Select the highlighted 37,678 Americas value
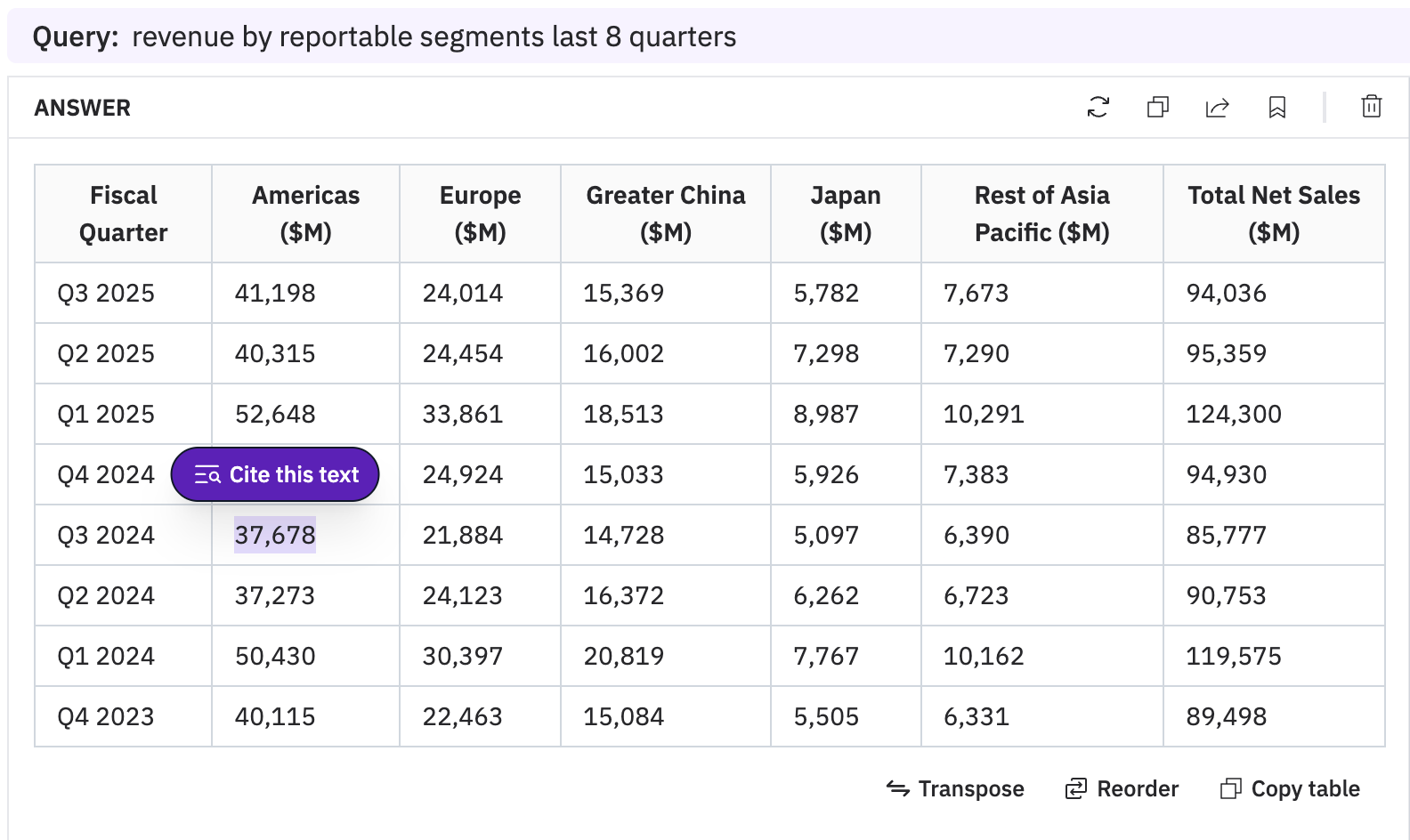 275,535
